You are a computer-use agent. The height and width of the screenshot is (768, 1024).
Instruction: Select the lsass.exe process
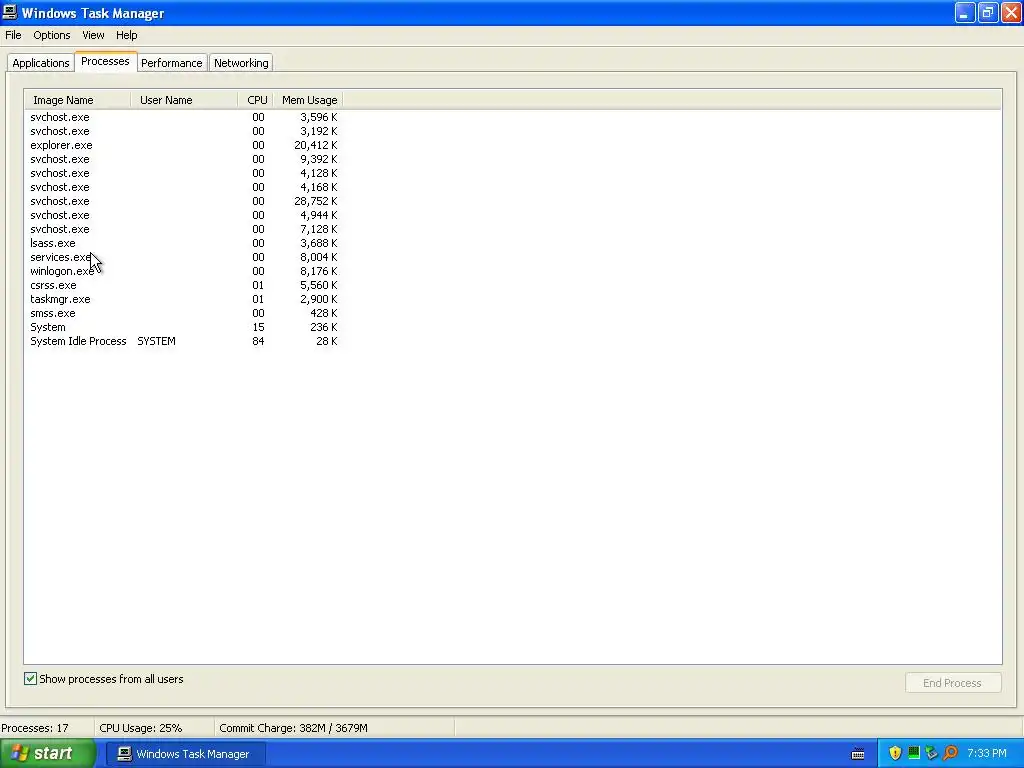[x=184, y=243]
